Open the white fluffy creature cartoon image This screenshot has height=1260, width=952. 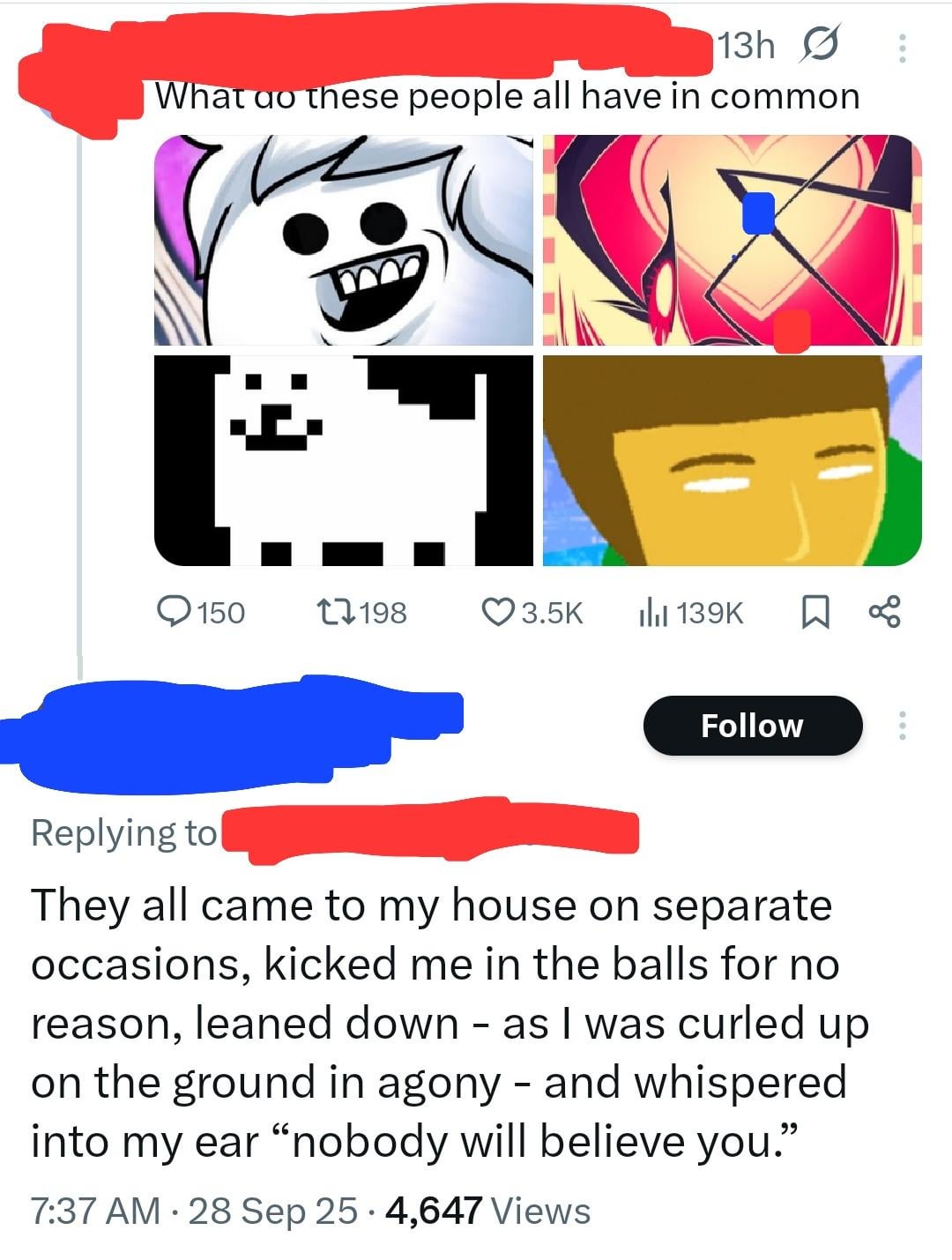tap(344, 240)
